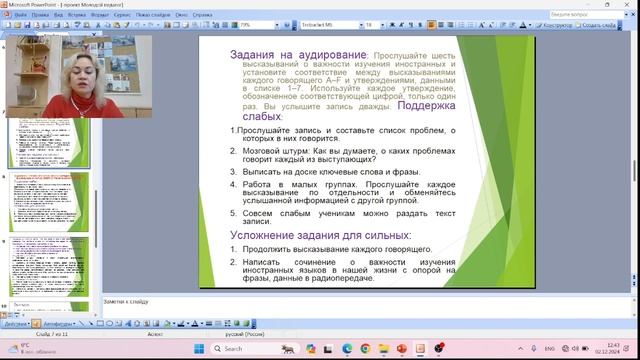
Task: Toggle italic formatting button
Action: 401,25
